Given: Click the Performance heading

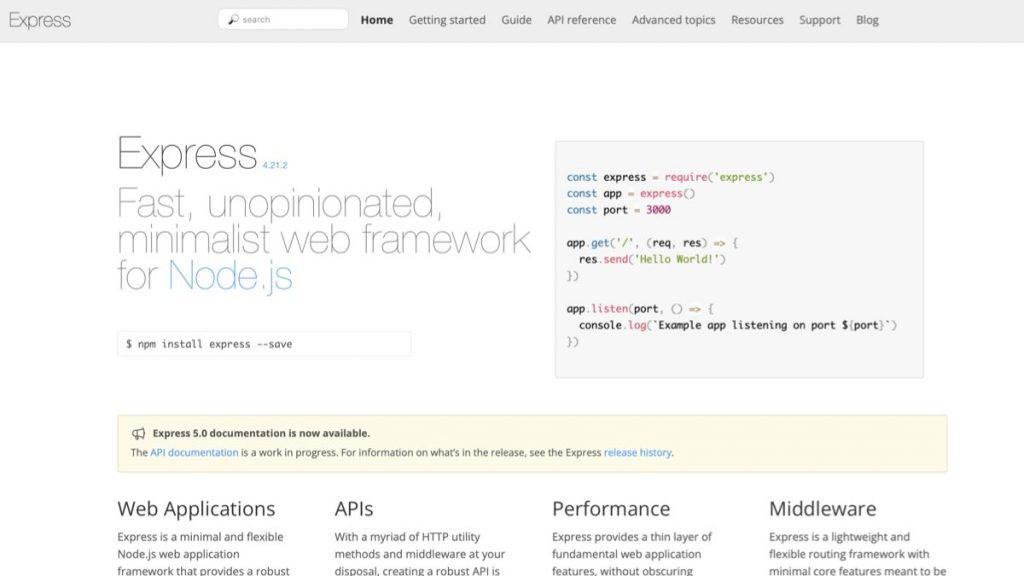Looking at the screenshot, I should [x=611, y=508].
